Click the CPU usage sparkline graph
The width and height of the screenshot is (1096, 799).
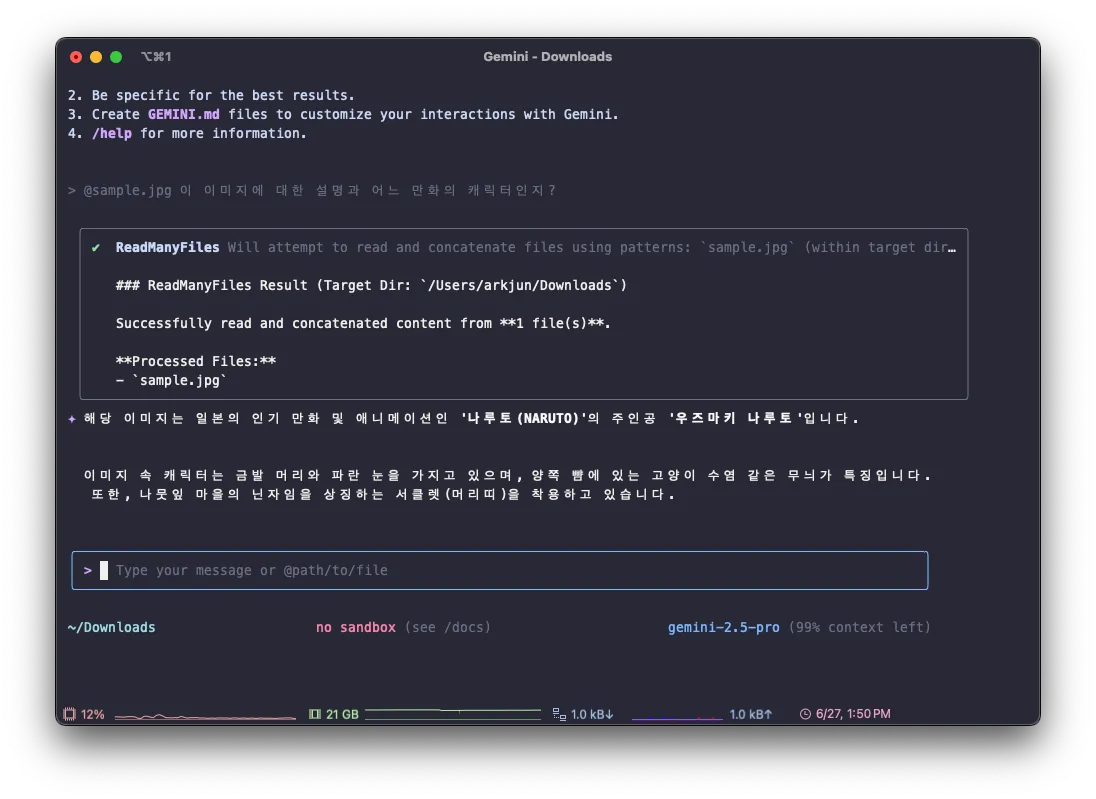(x=205, y=716)
